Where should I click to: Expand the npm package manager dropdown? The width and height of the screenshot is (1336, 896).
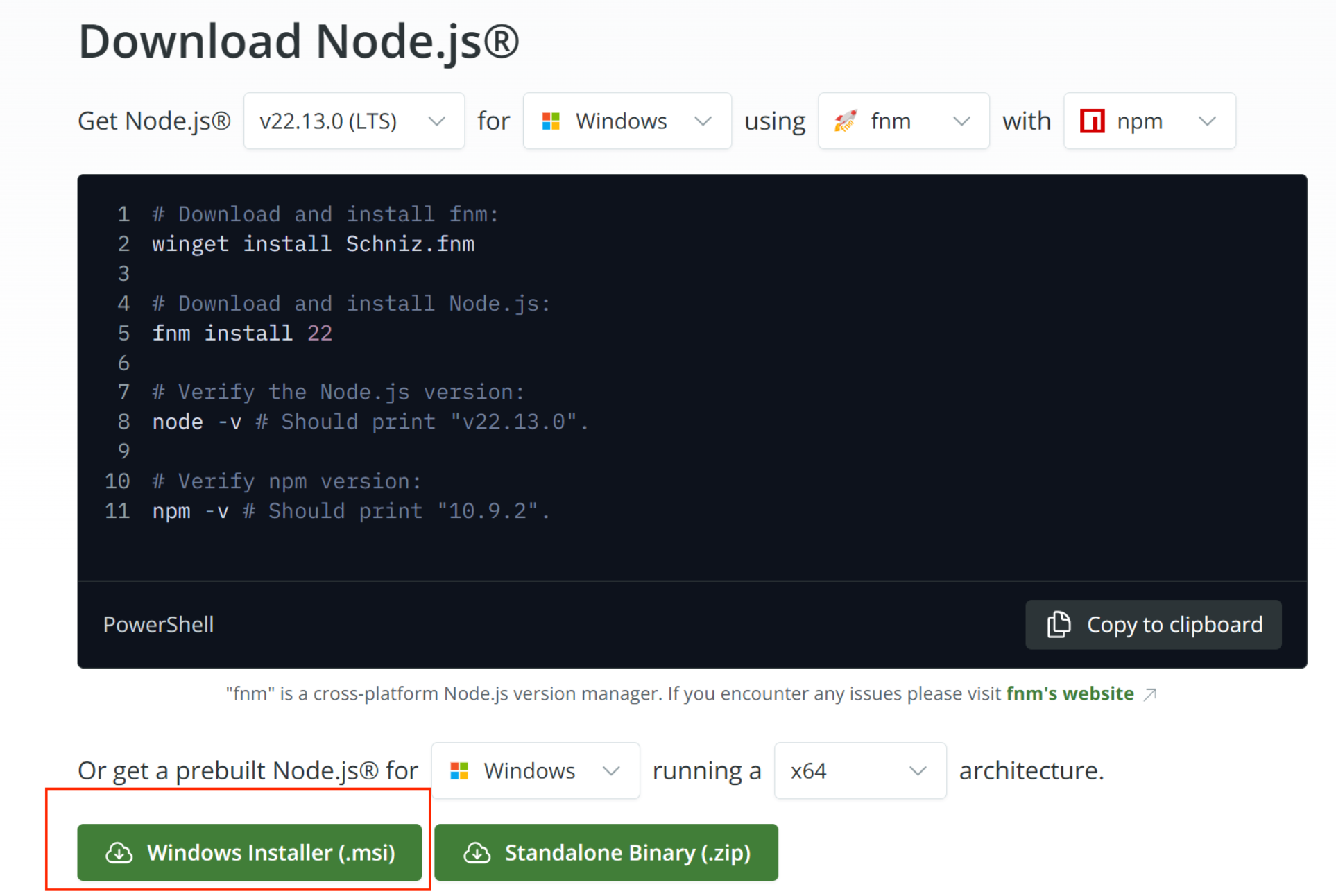coord(1149,121)
